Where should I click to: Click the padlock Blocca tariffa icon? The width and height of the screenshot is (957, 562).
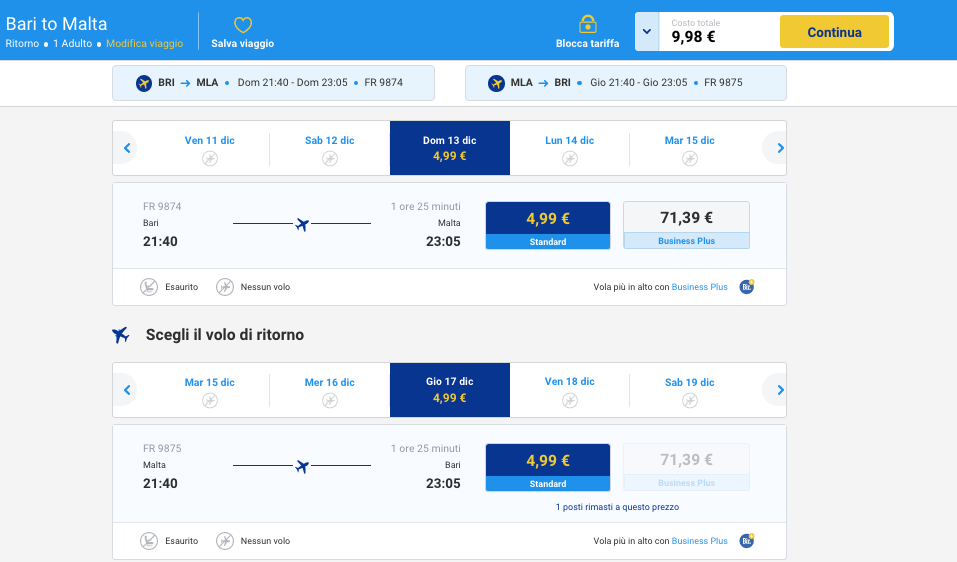pyautogui.click(x=587, y=24)
